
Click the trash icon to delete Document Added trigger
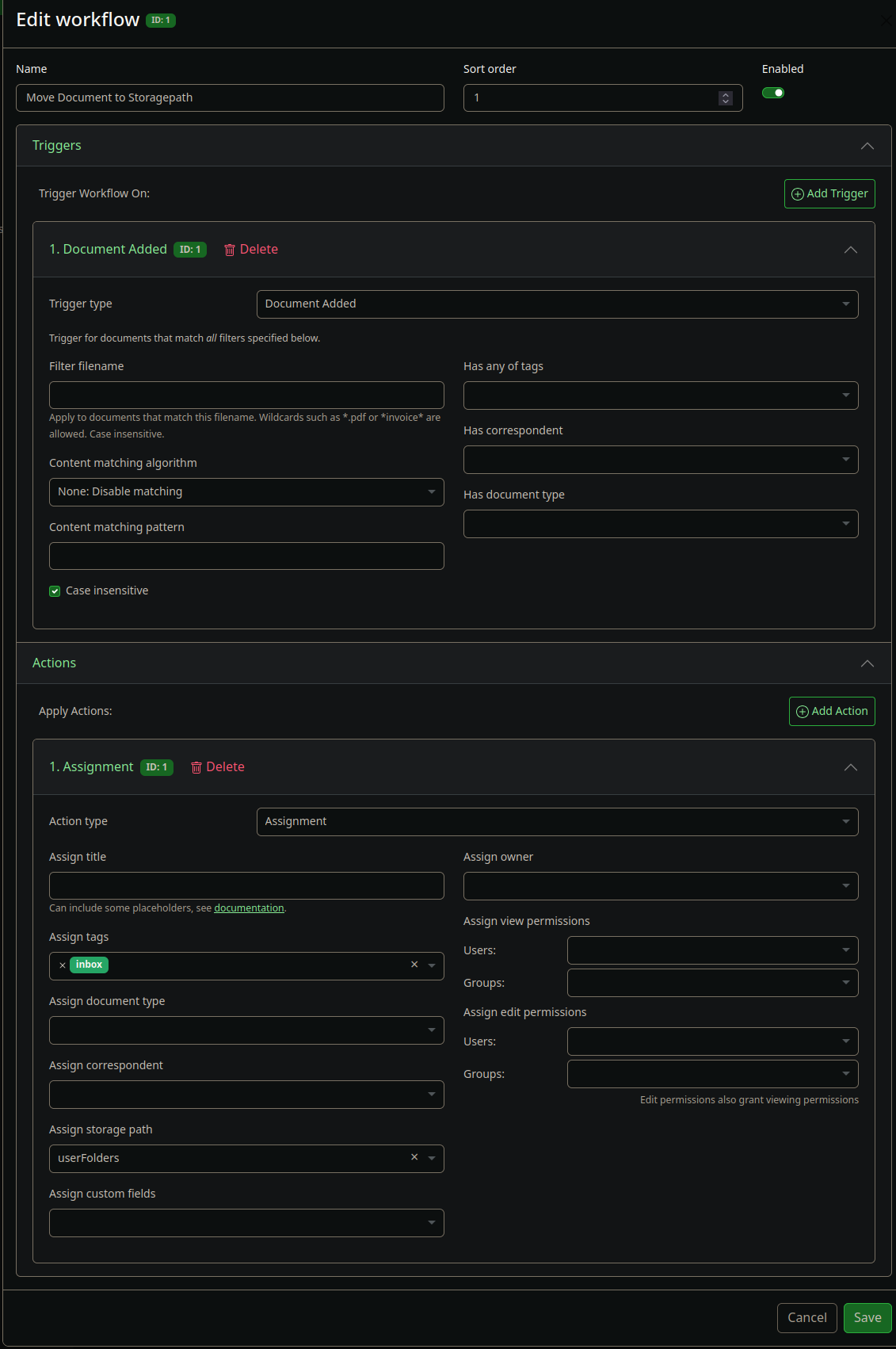point(230,250)
